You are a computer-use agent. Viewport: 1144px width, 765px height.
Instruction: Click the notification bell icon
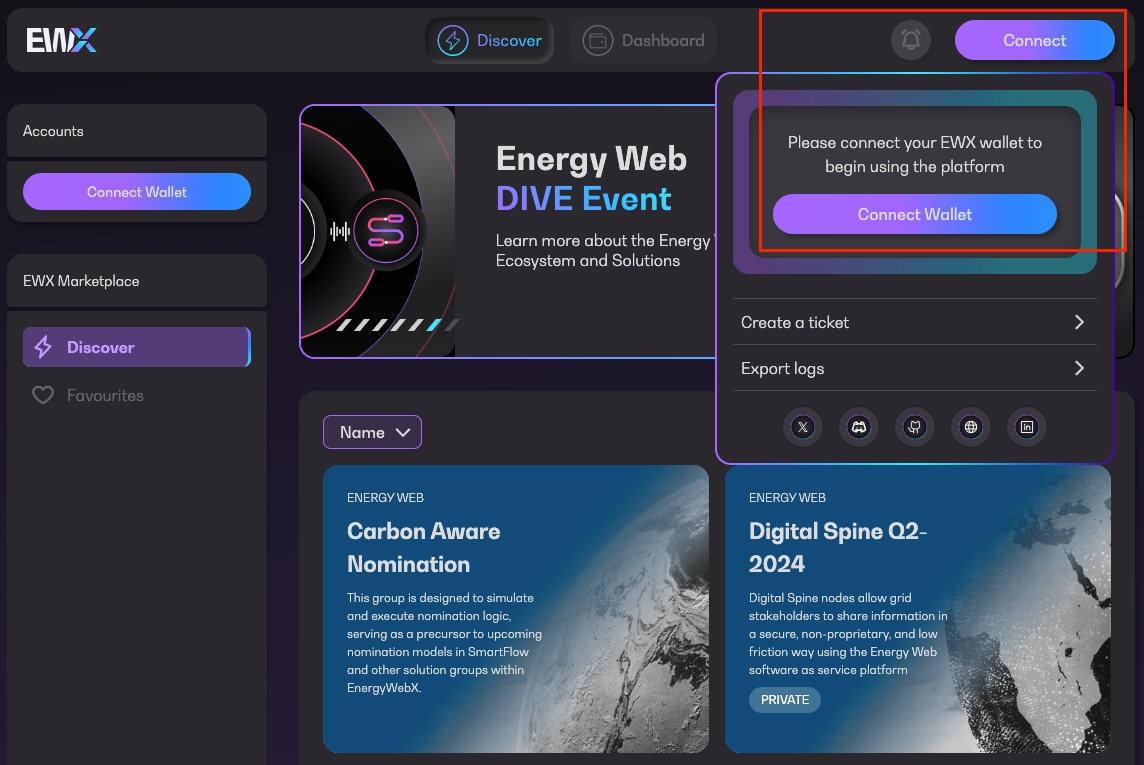(910, 40)
